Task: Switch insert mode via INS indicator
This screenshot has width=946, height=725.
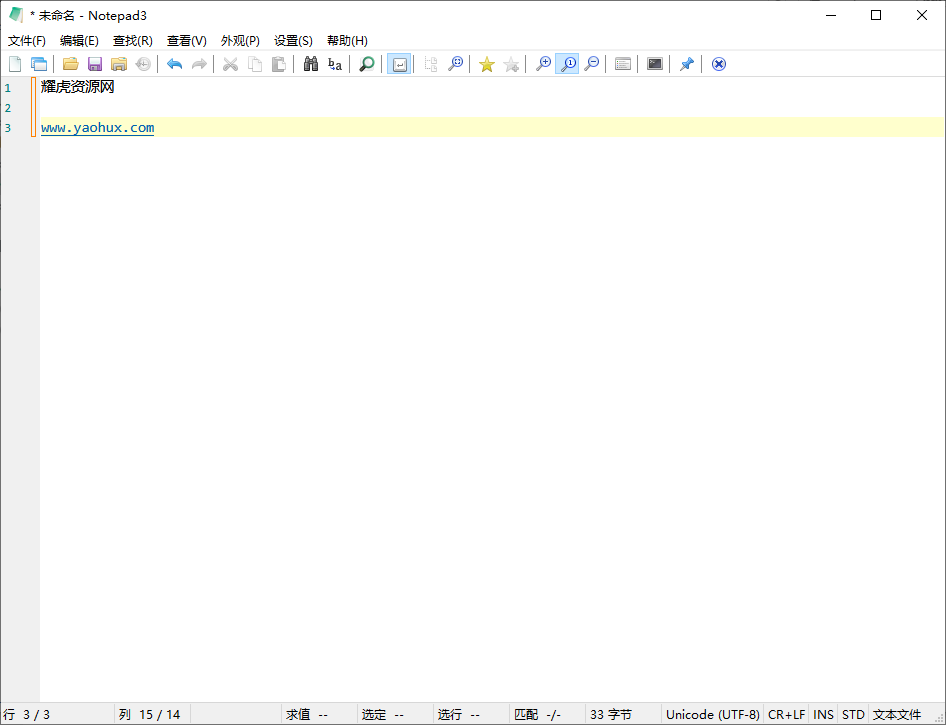Action: coord(823,714)
